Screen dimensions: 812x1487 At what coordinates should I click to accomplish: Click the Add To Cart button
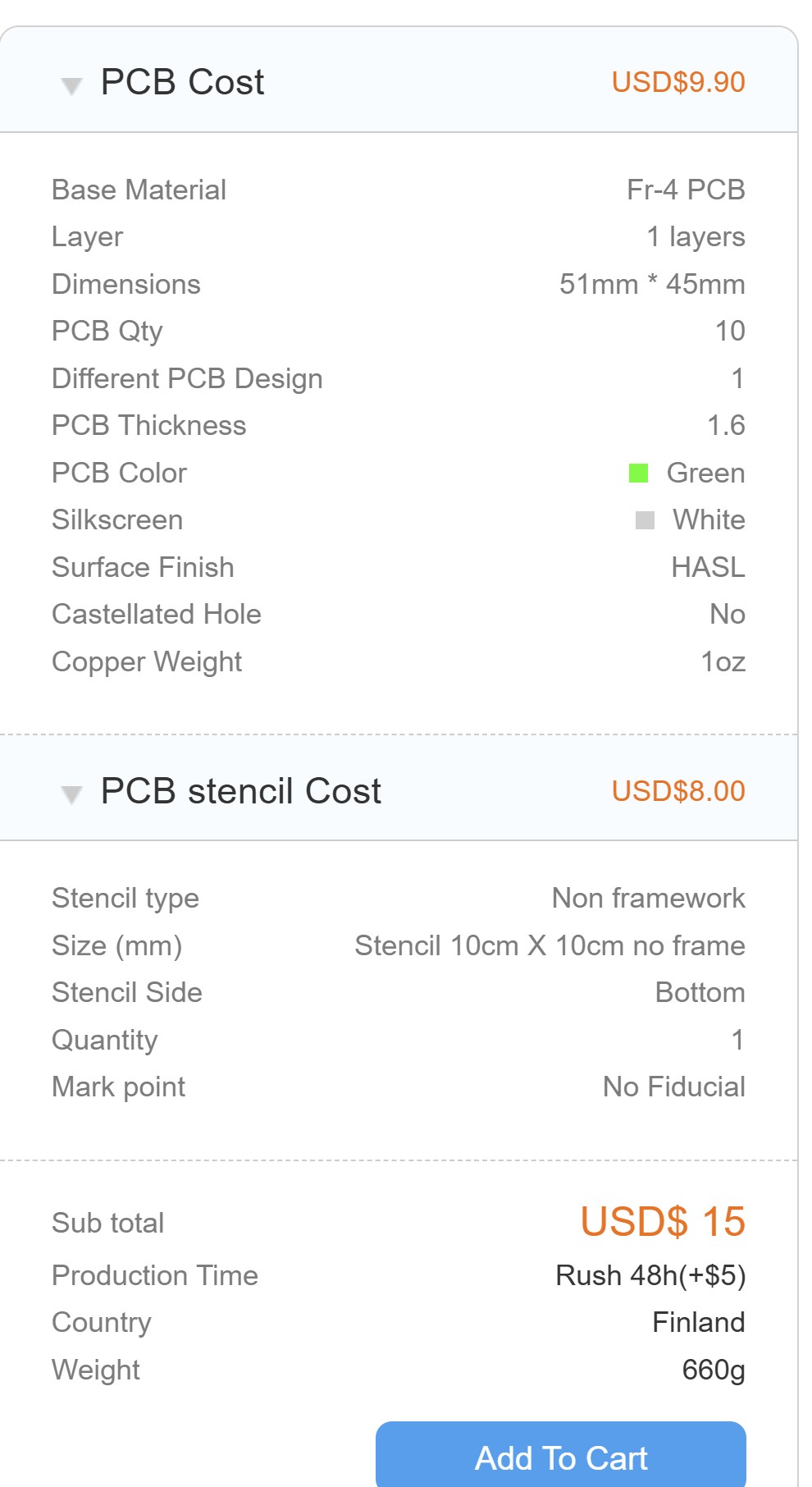[x=561, y=1457]
